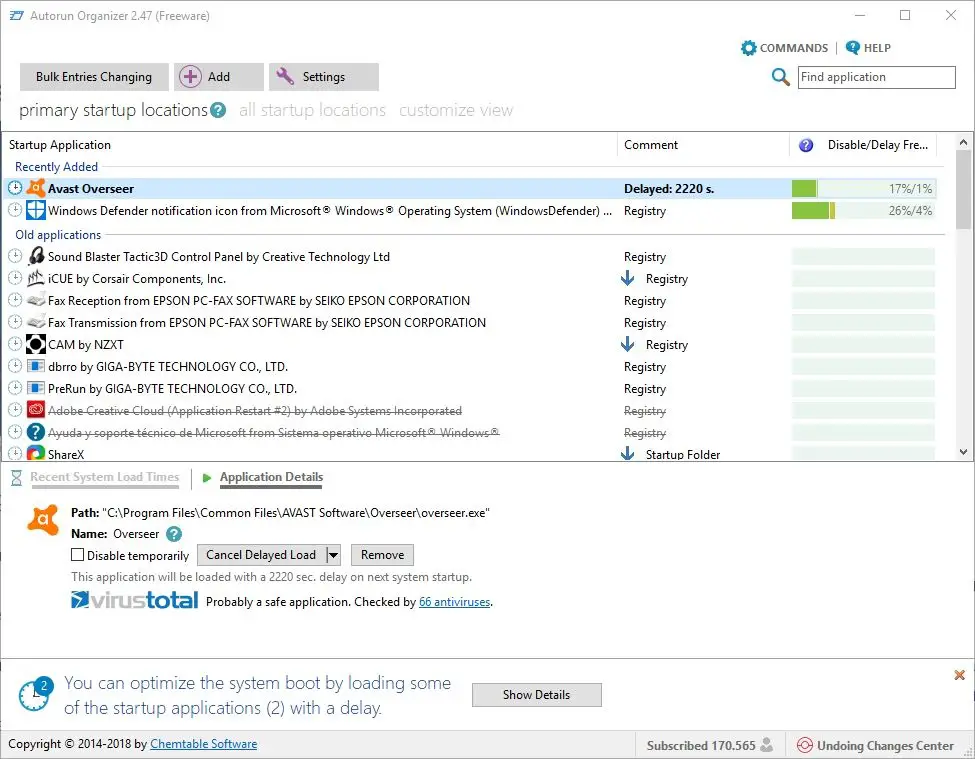Click the 17%/1% frequency bar for Avast
This screenshot has height=759, width=975.
point(863,188)
